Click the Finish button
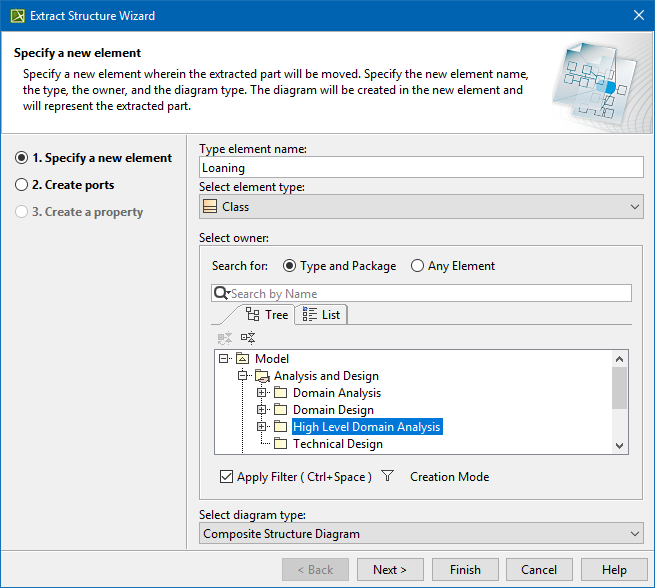The height and width of the screenshot is (588, 655). (465, 570)
